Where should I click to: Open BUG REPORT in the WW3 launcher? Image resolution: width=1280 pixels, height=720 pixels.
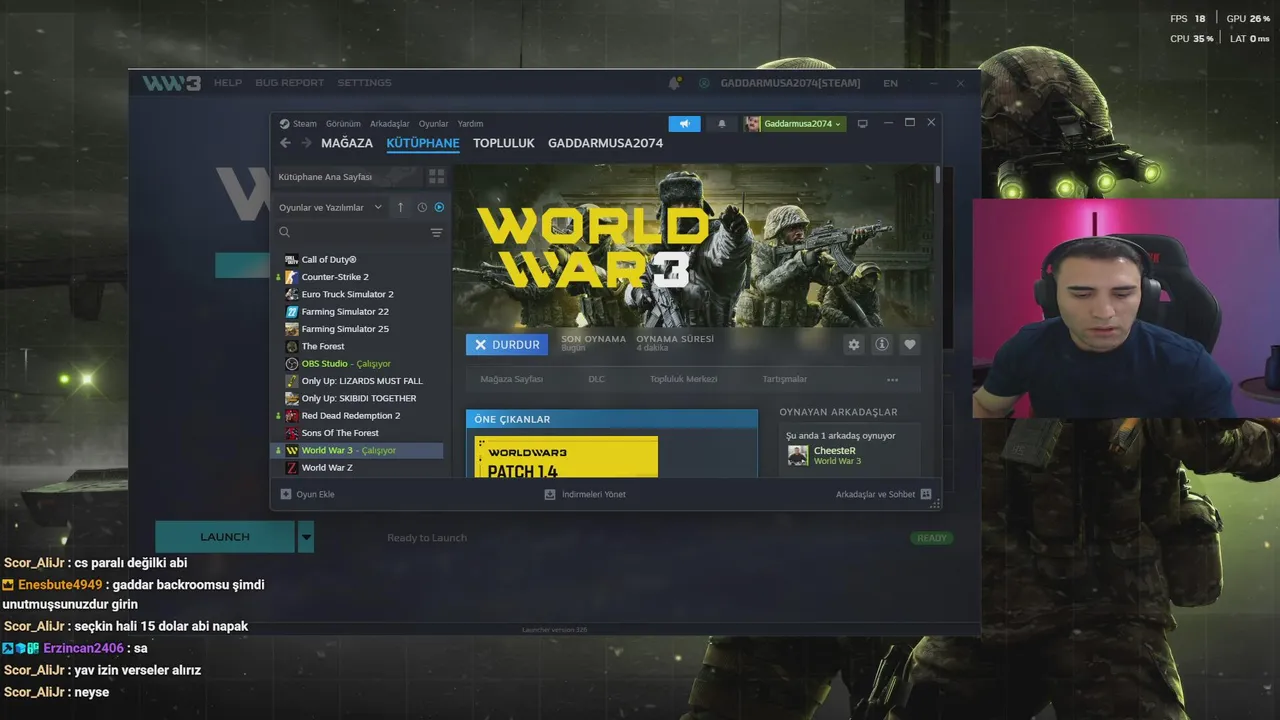click(x=290, y=83)
